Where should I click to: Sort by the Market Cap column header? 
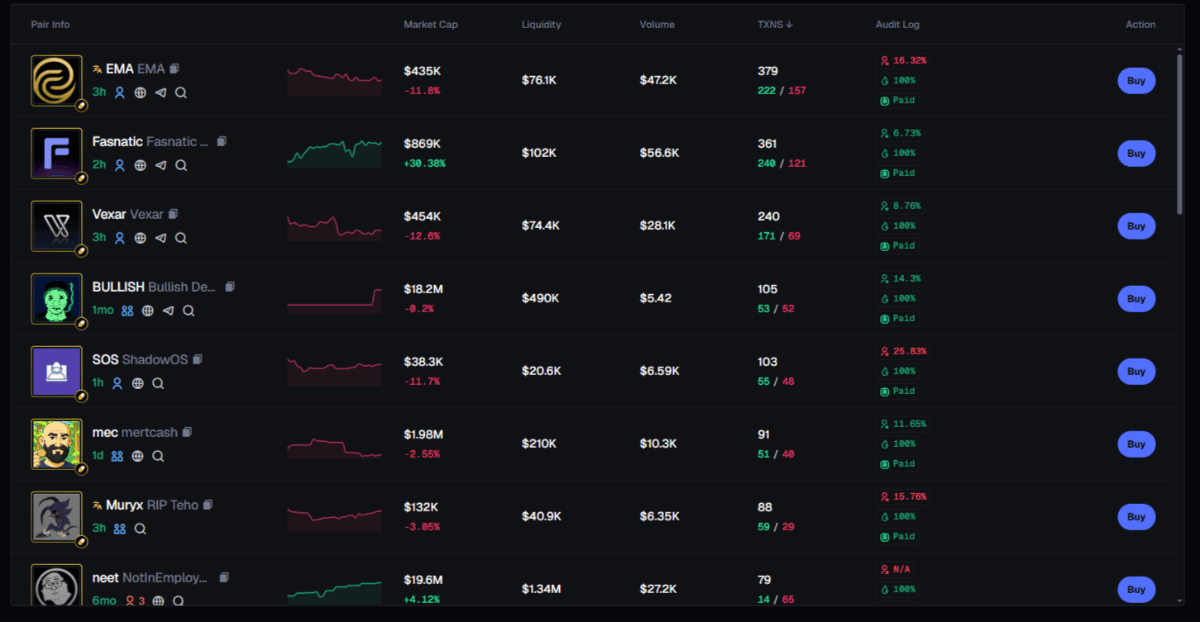point(430,25)
